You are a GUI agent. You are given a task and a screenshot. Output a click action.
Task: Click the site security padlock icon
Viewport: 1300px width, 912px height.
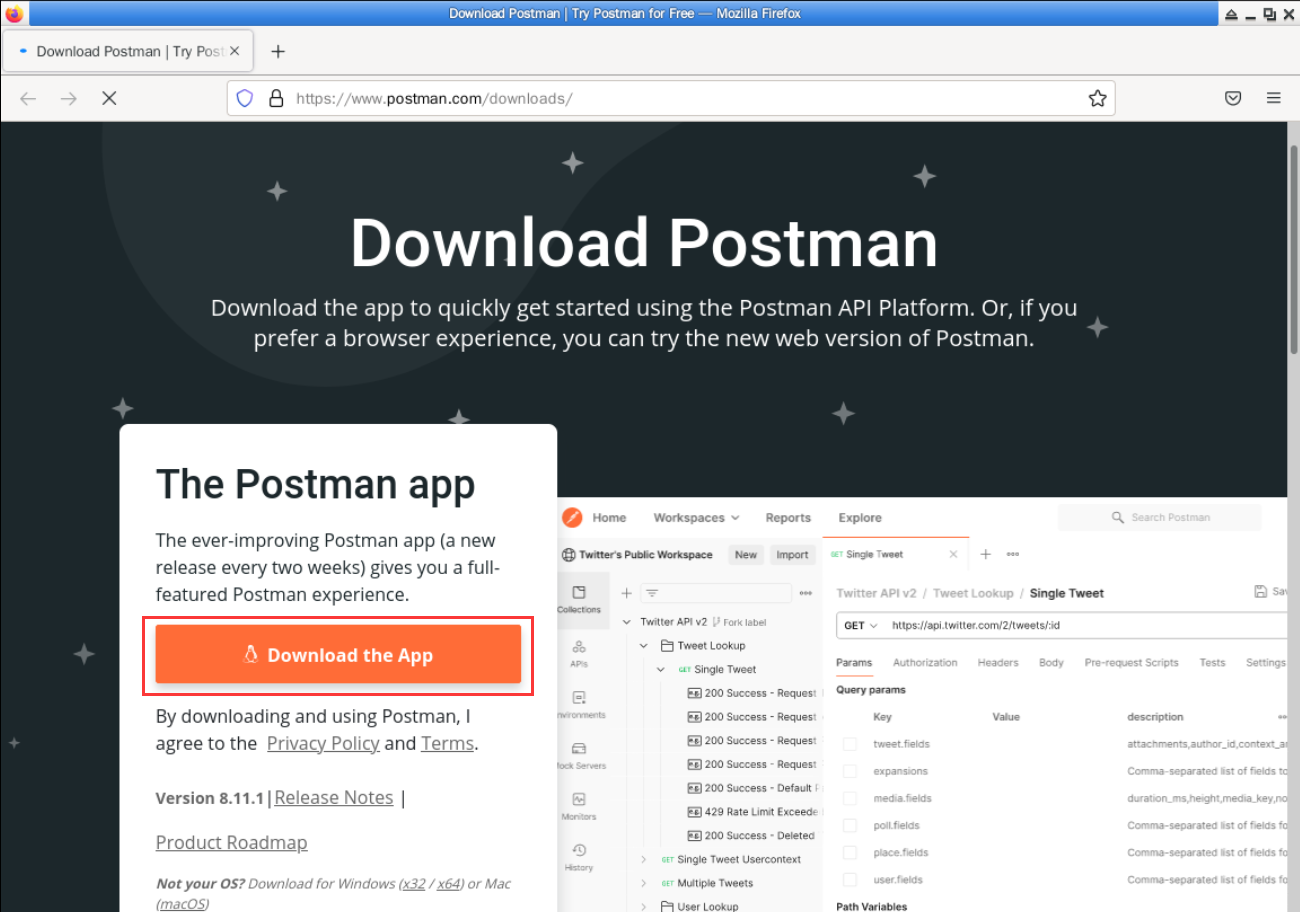(275, 98)
